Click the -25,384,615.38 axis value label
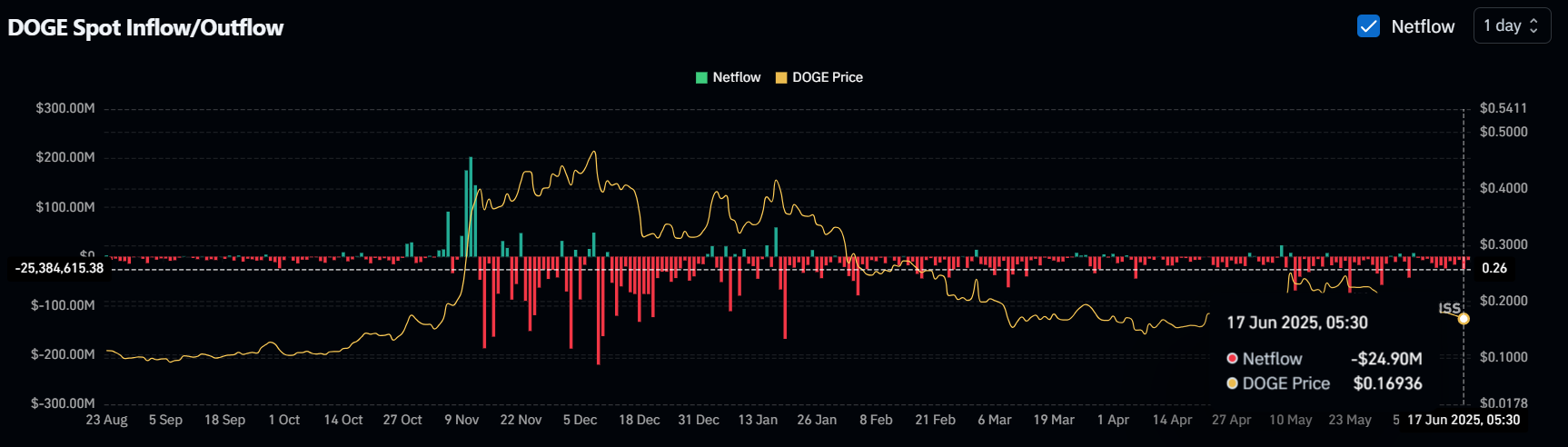The width and height of the screenshot is (1568, 447). [x=60, y=268]
